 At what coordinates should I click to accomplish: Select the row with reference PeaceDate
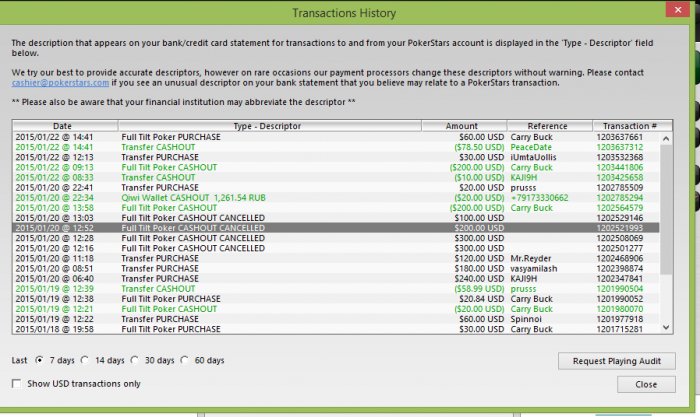(x=336, y=147)
